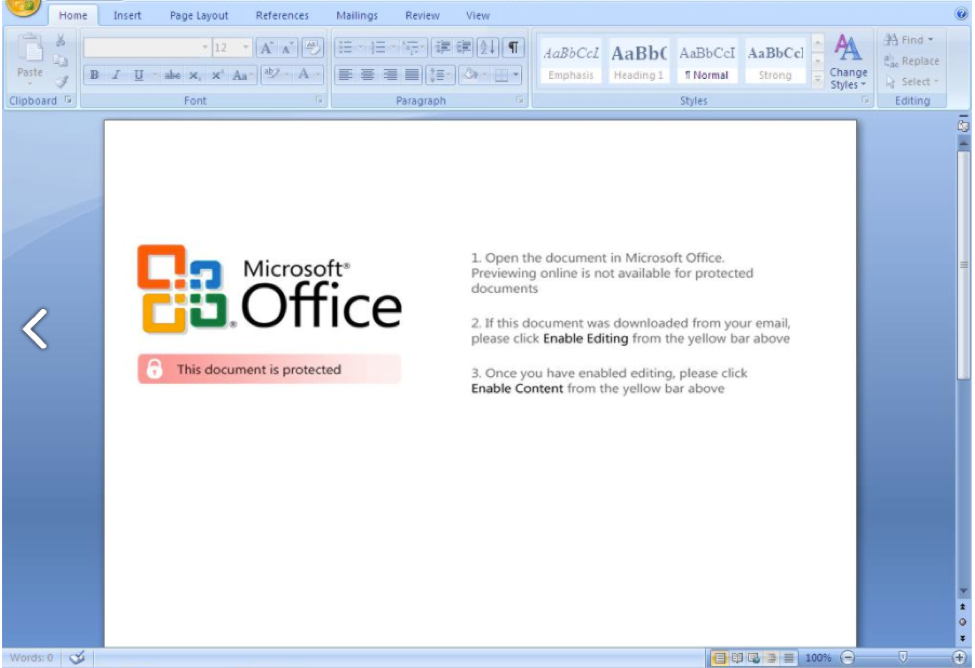This screenshot has height=668, width=975.
Task: Click the Decrease Indent icon
Action: point(443,48)
